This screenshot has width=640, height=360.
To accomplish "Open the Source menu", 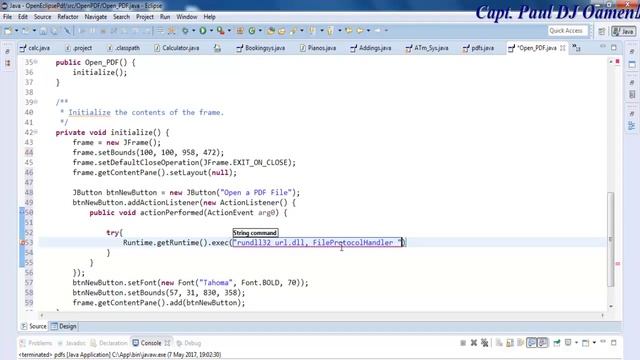I will (42, 17).
